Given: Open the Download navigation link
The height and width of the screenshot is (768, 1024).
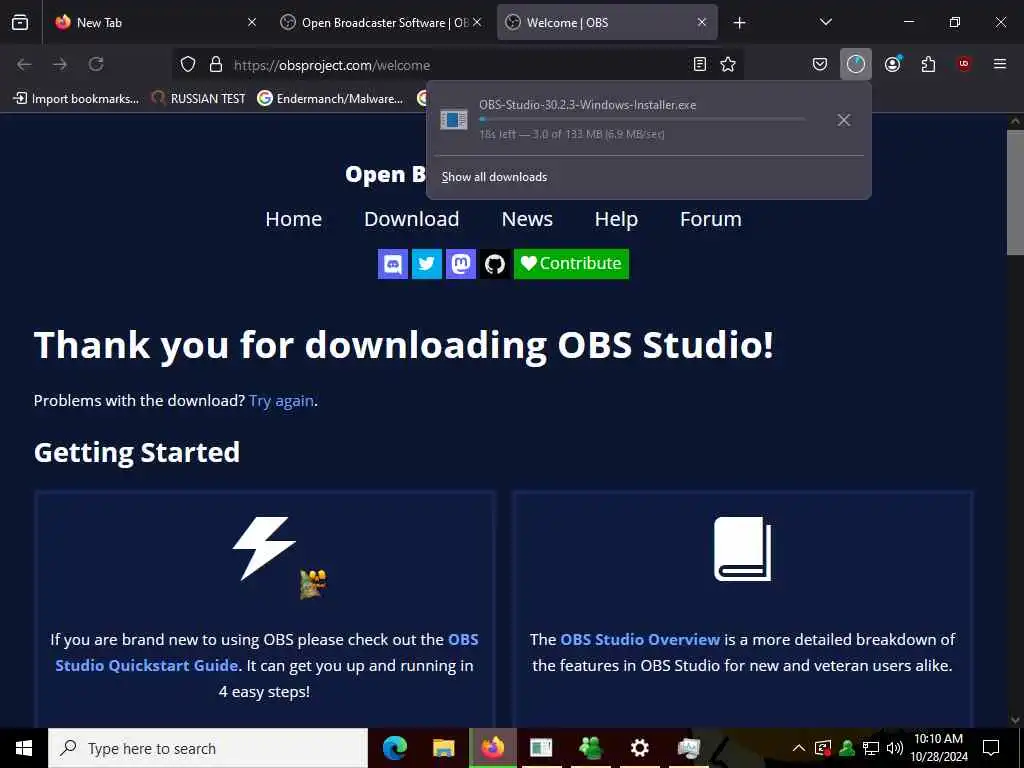Looking at the screenshot, I should [411, 219].
